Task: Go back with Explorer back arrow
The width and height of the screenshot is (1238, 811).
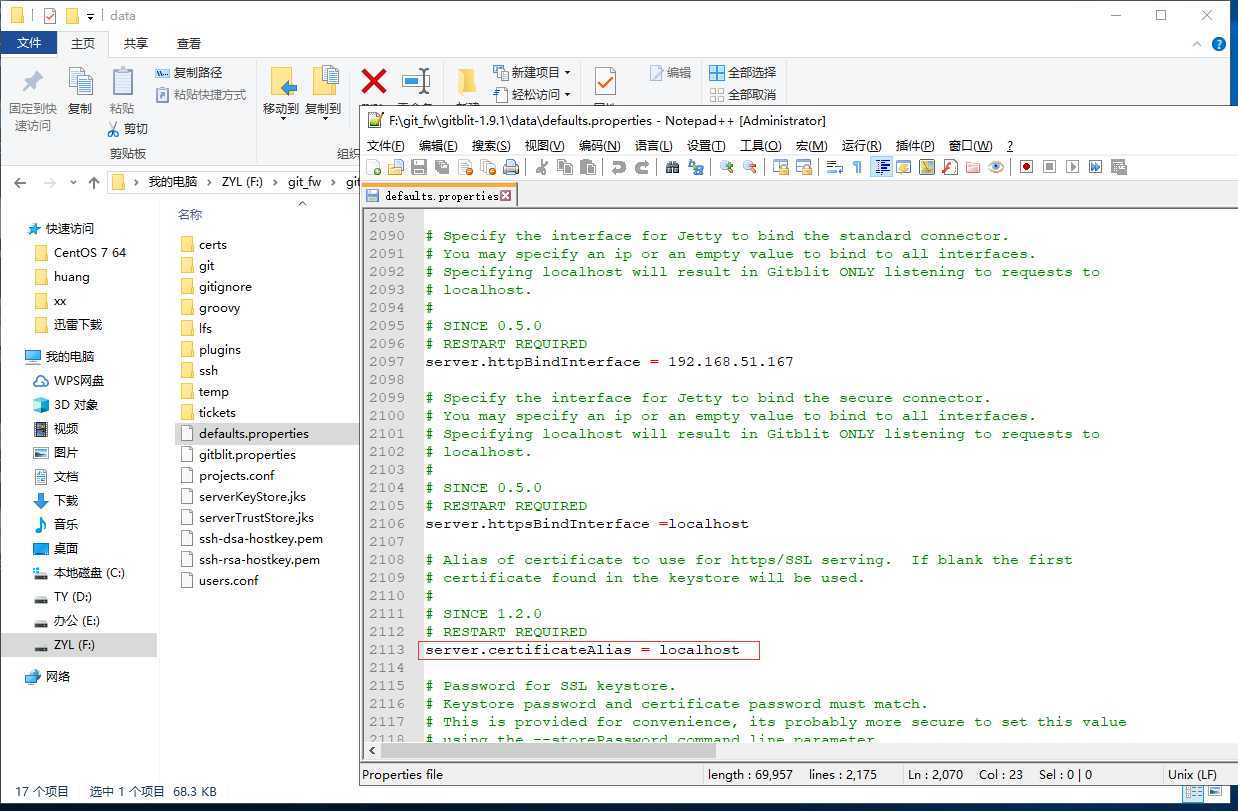Action: (20, 183)
